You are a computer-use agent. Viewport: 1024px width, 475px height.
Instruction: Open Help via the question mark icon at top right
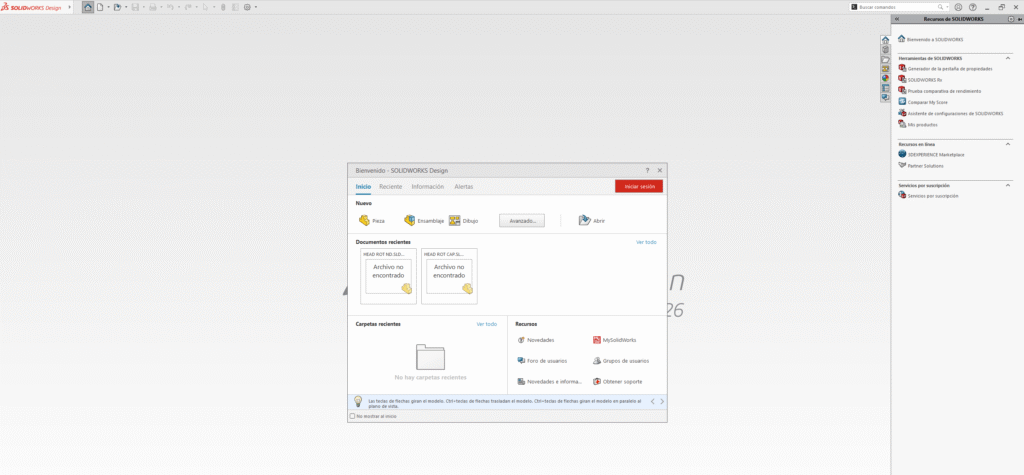click(x=972, y=7)
